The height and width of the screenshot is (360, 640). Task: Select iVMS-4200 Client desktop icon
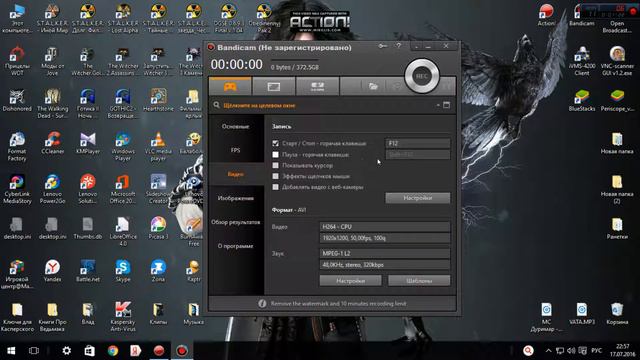(582, 61)
